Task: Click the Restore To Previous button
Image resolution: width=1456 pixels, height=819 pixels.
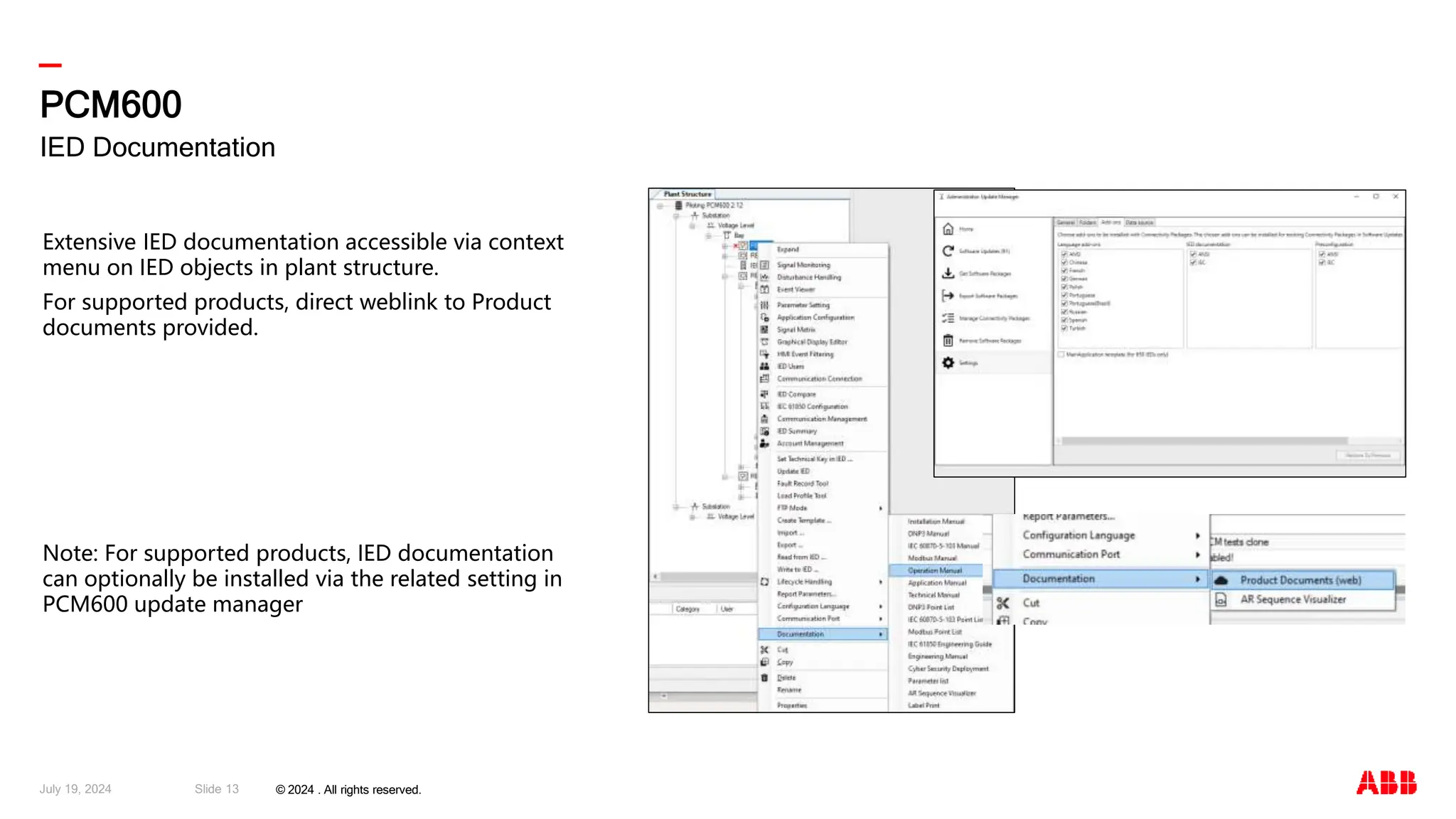Action: point(1368,455)
